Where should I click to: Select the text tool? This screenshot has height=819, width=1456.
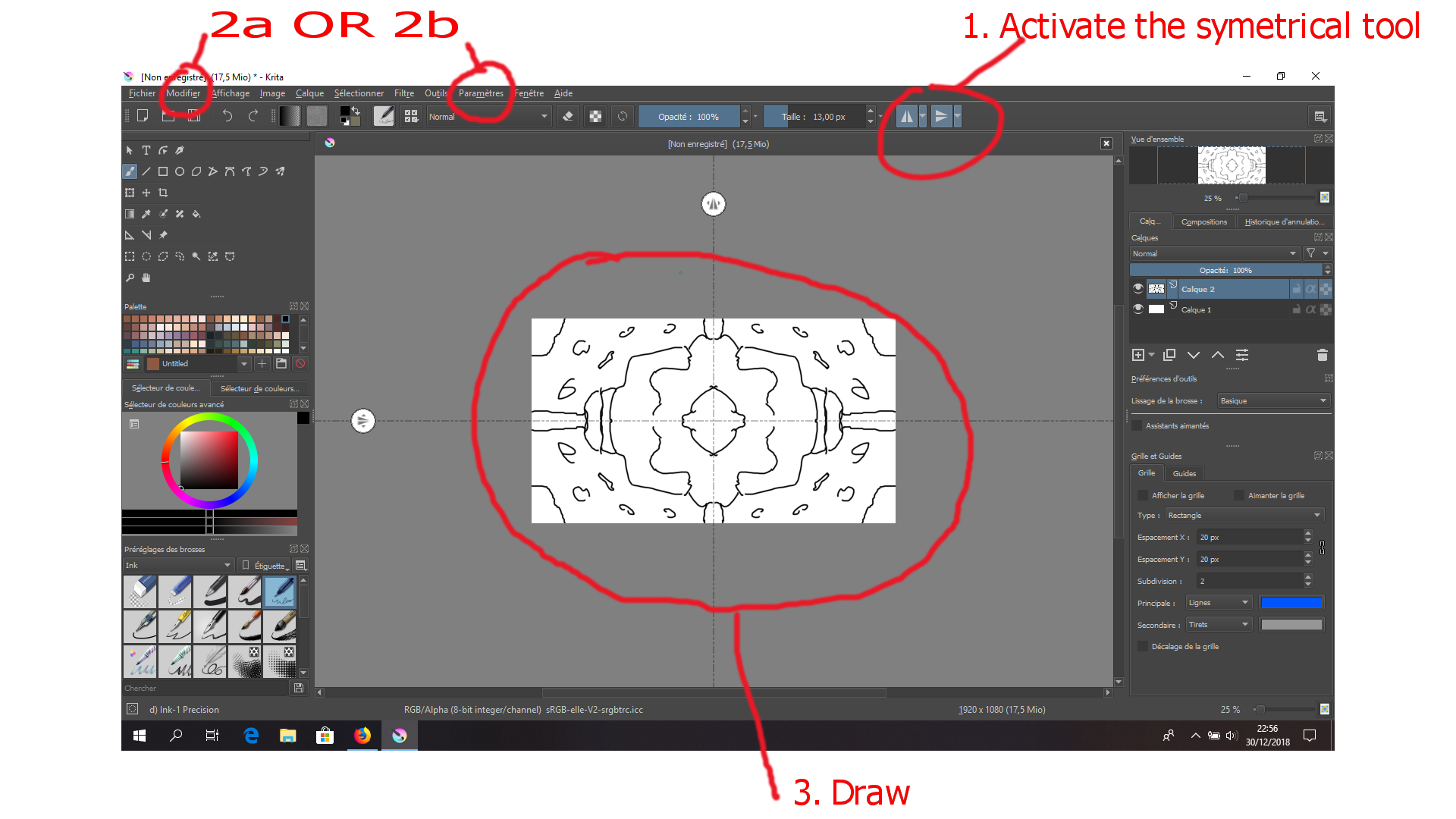[x=146, y=150]
